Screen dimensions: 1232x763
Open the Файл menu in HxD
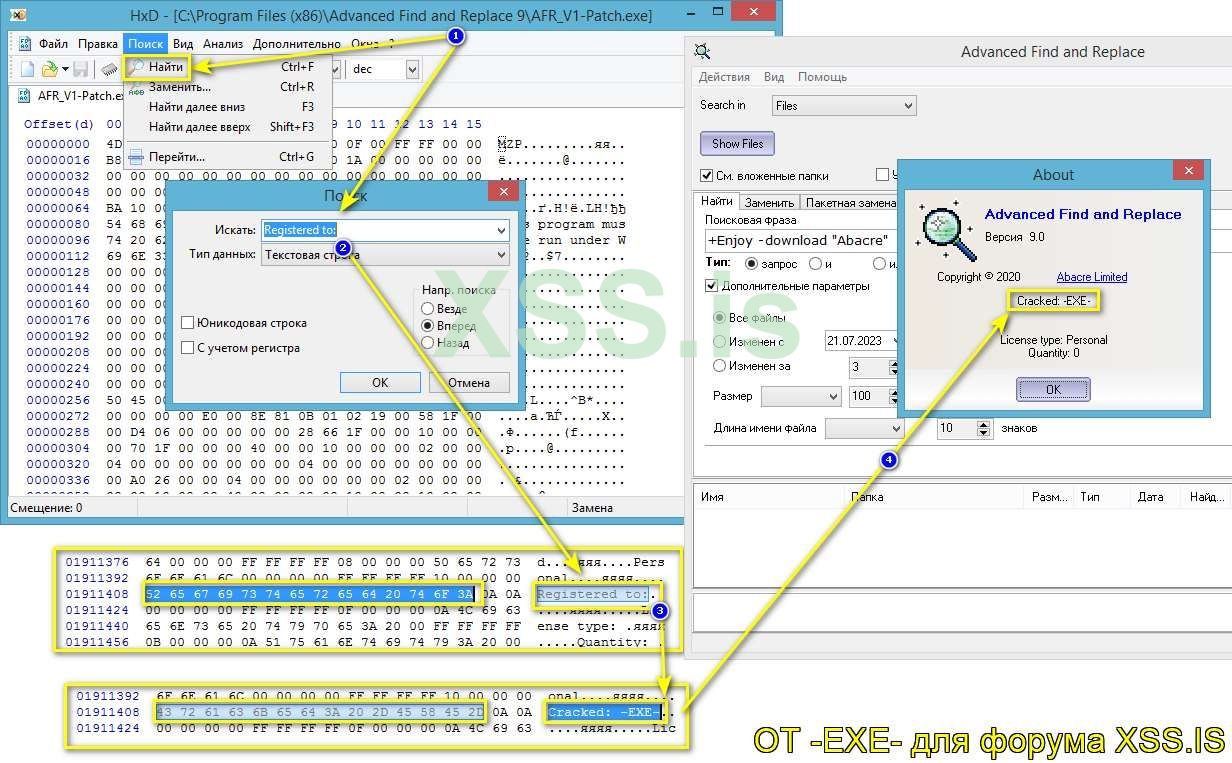coord(54,44)
